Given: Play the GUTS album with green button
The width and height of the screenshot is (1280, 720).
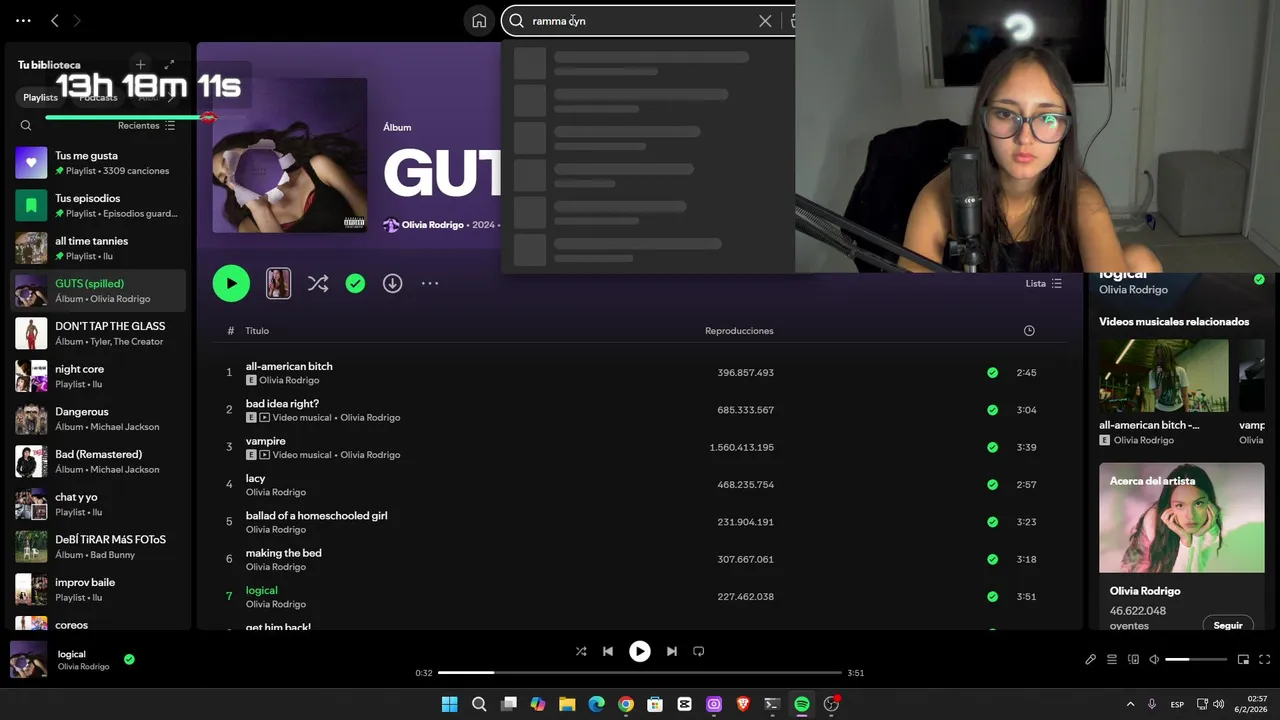Looking at the screenshot, I should click(231, 283).
